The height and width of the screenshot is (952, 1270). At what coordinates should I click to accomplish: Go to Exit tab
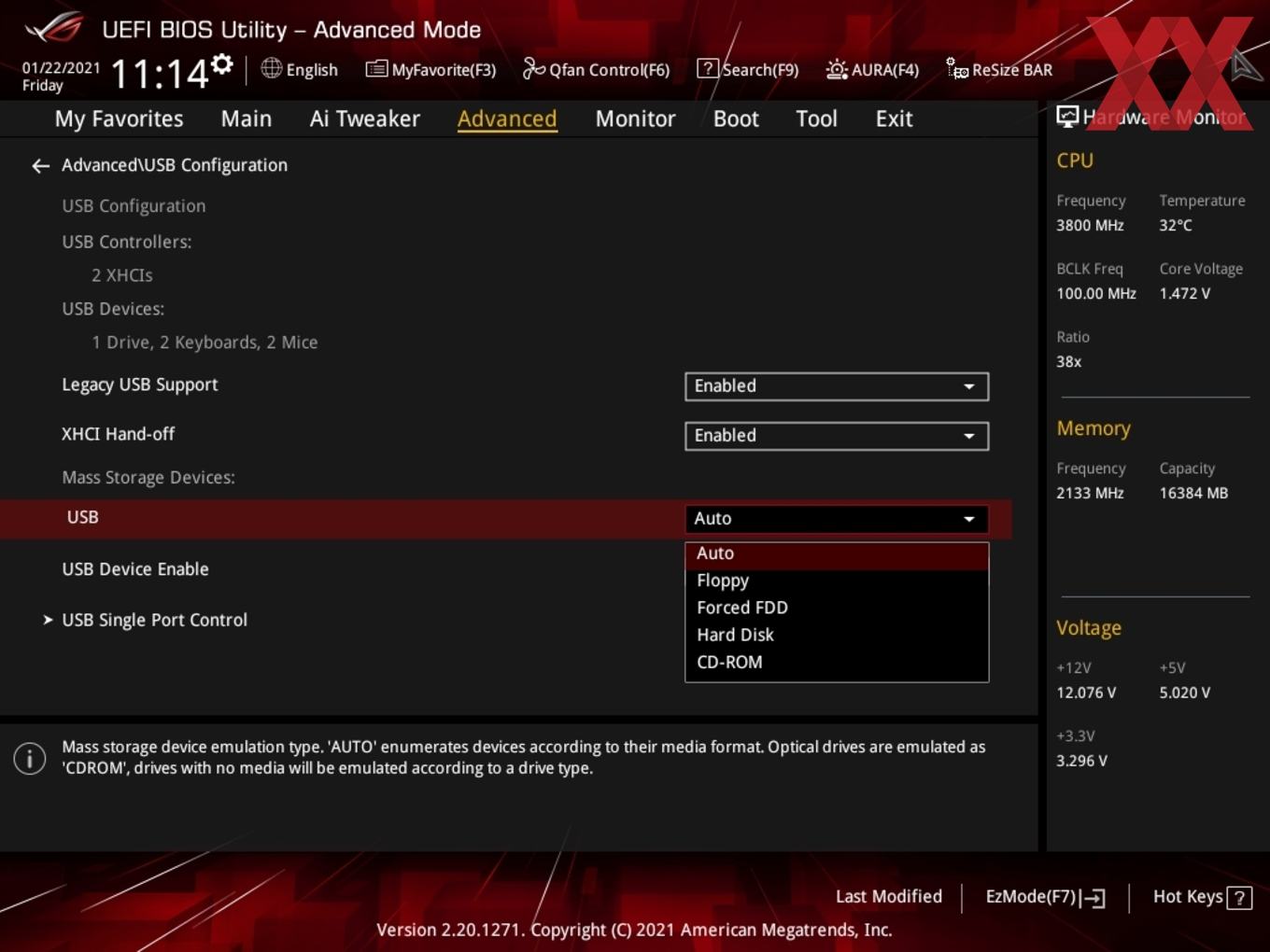coord(894,119)
